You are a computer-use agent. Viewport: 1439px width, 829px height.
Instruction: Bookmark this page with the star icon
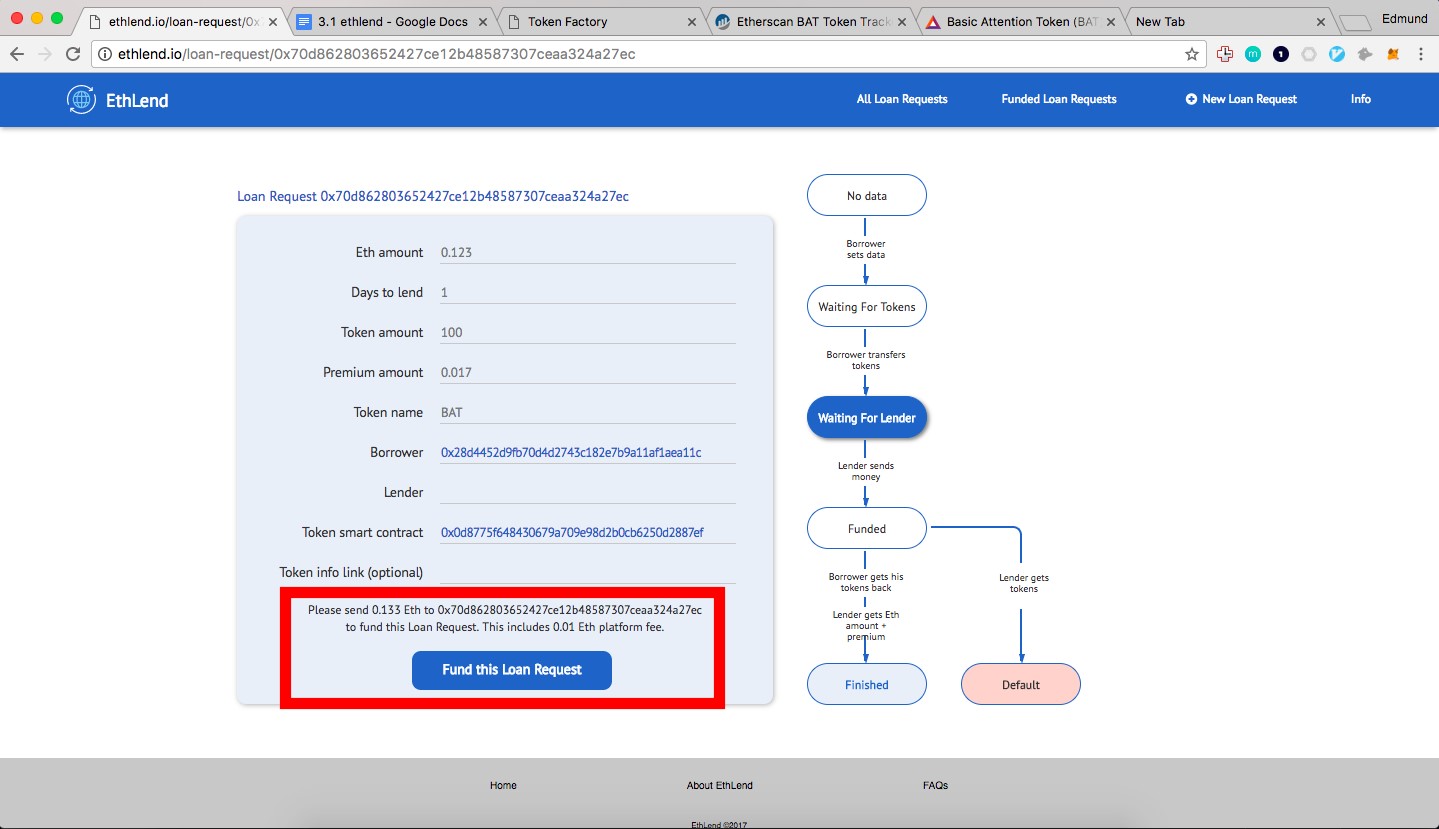pyautogui.click(x=1191, y=54)
